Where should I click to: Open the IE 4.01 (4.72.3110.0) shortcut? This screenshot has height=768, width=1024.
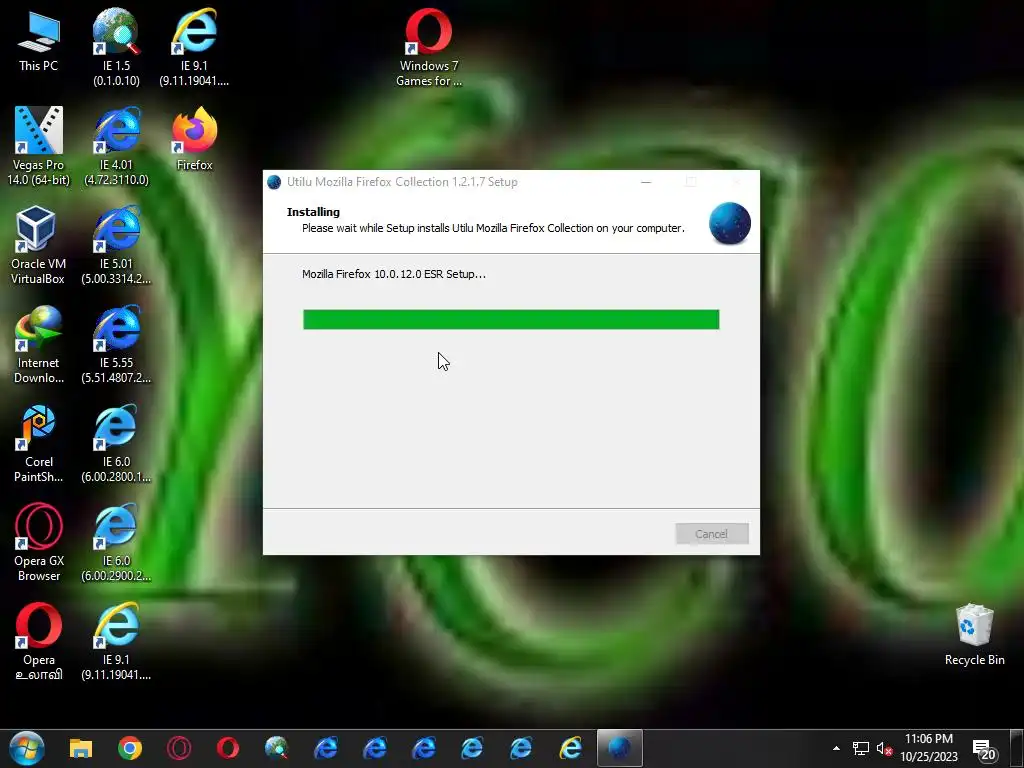pyautogui.click(x=116, y=146)
